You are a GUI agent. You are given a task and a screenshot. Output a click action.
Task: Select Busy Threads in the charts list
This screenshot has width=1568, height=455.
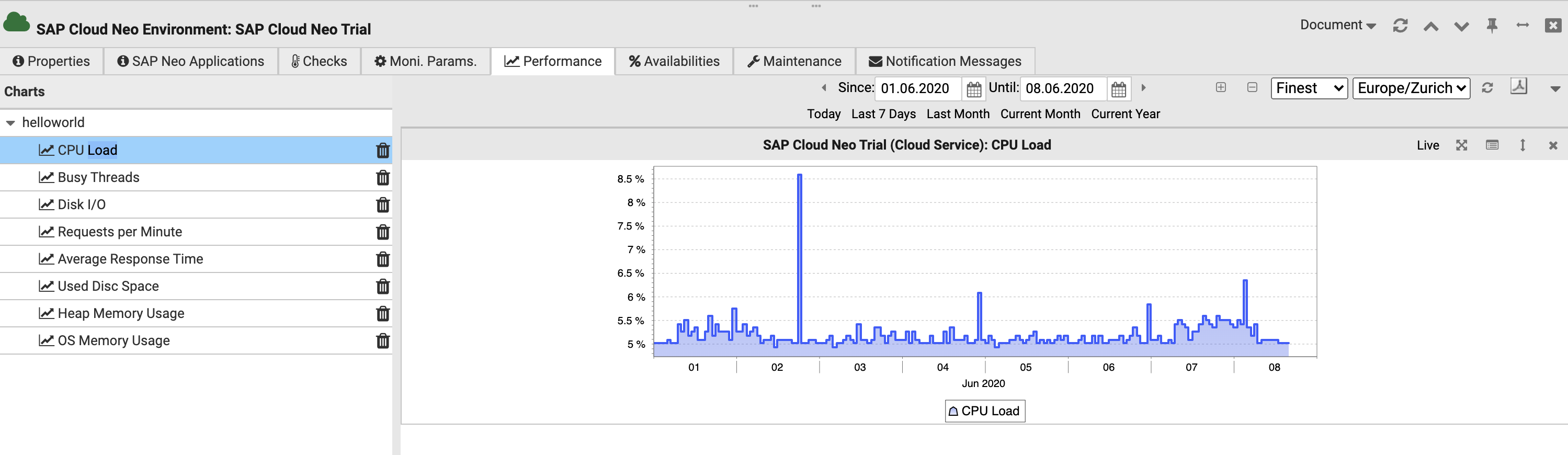tap(196, 178)
